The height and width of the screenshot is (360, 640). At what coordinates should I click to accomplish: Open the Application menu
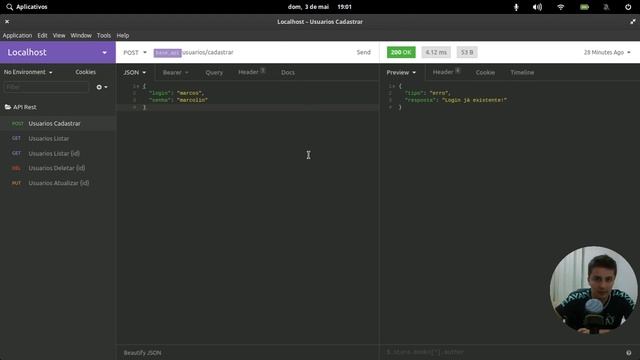[17, 36]
